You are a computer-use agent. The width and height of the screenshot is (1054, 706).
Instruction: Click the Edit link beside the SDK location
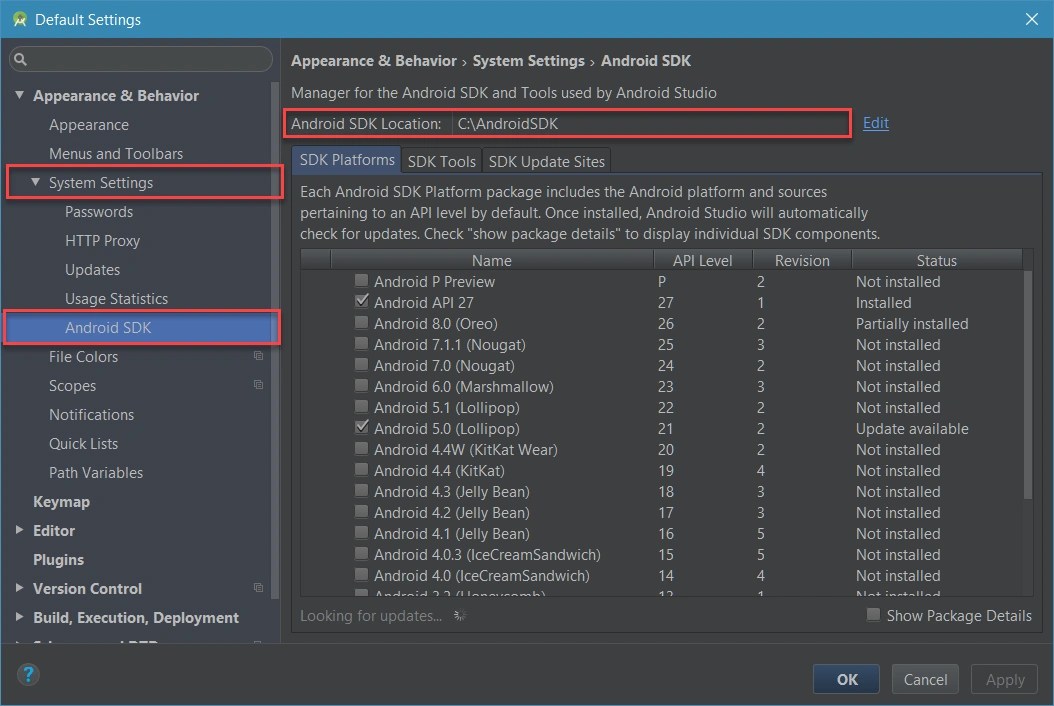tap(875, 122)
